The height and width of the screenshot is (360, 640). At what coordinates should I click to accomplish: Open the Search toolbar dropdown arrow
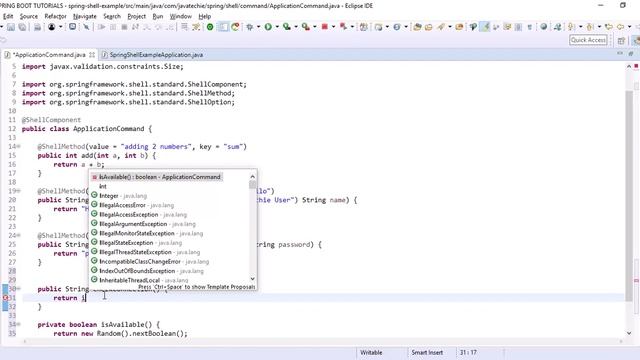(x=450, y=27)
